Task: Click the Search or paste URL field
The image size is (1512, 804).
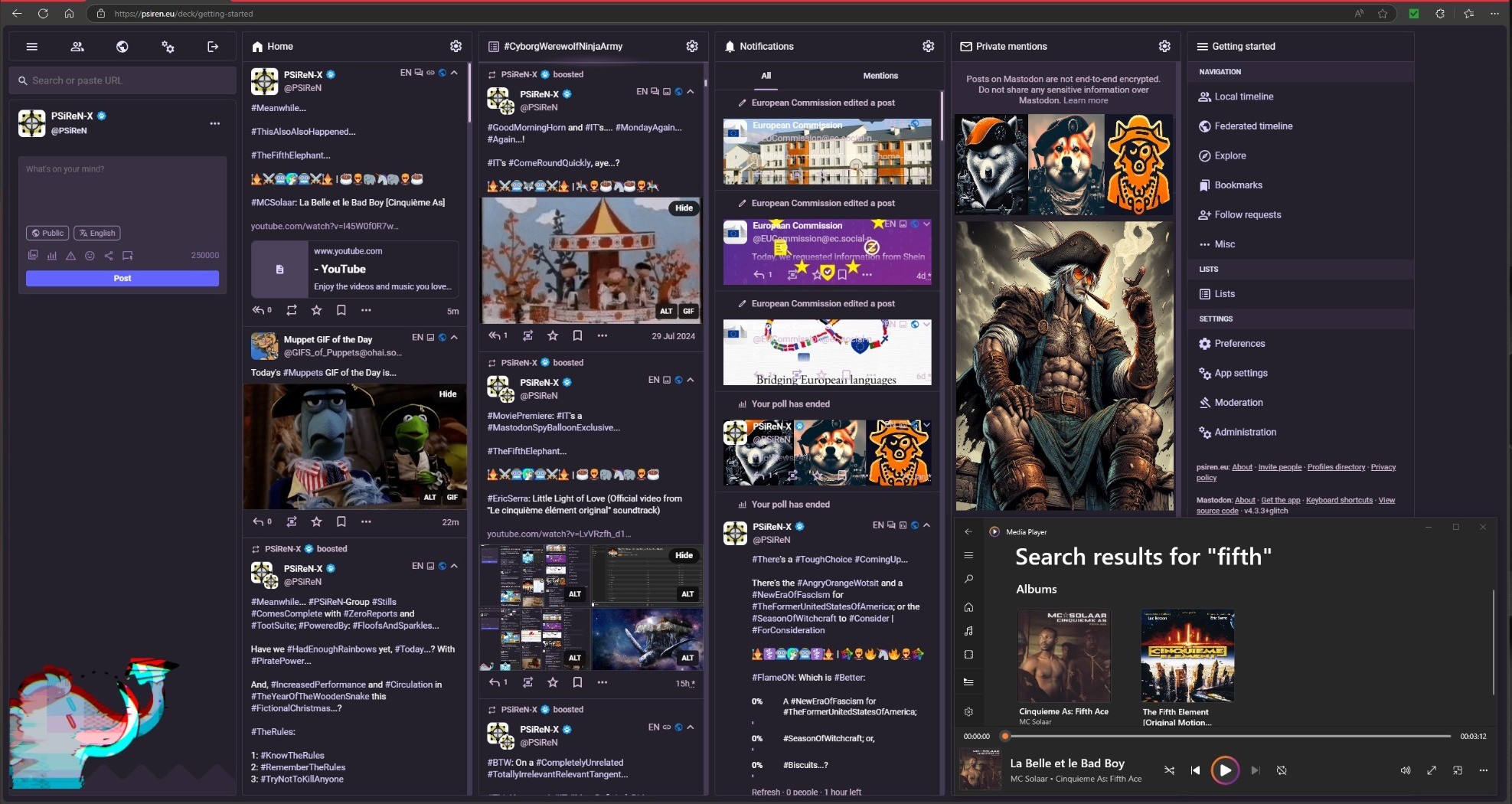Action: (x=122, y=80)
